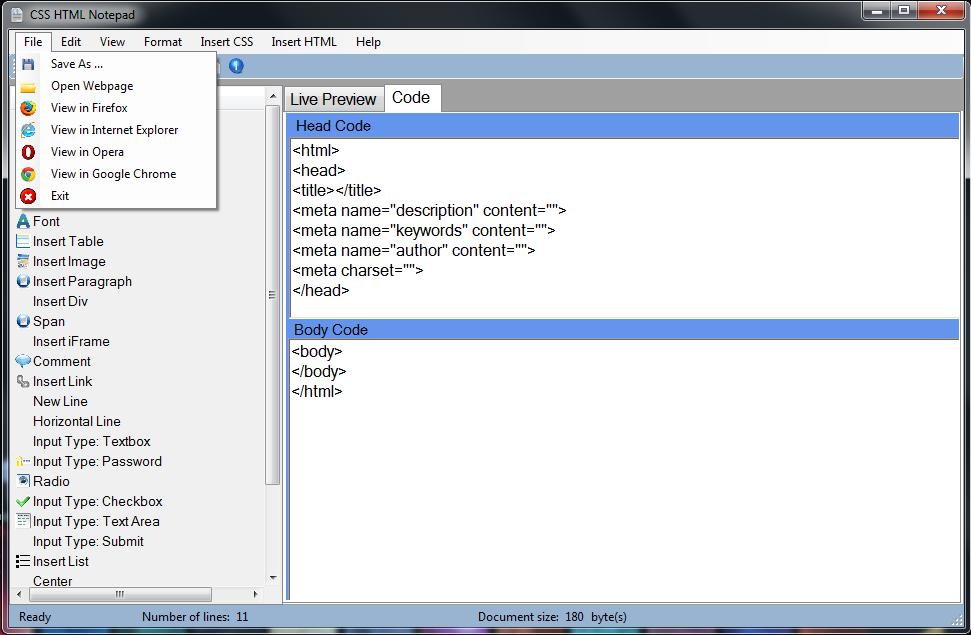Select View in Google Chrome entry
The image size is (971, 635).
coord(116,174)
